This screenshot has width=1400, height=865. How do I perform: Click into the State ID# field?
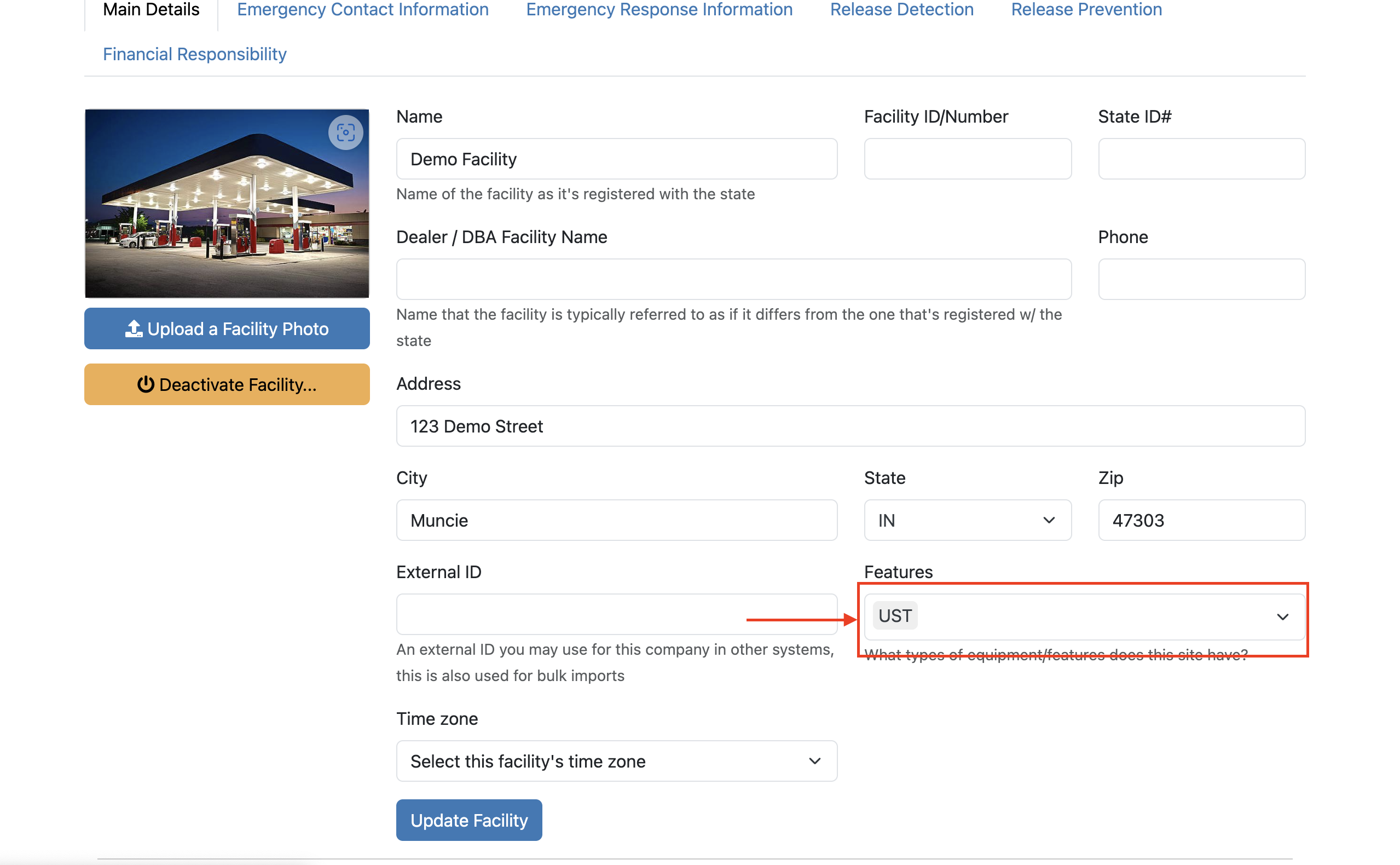tap(1201, 159)
